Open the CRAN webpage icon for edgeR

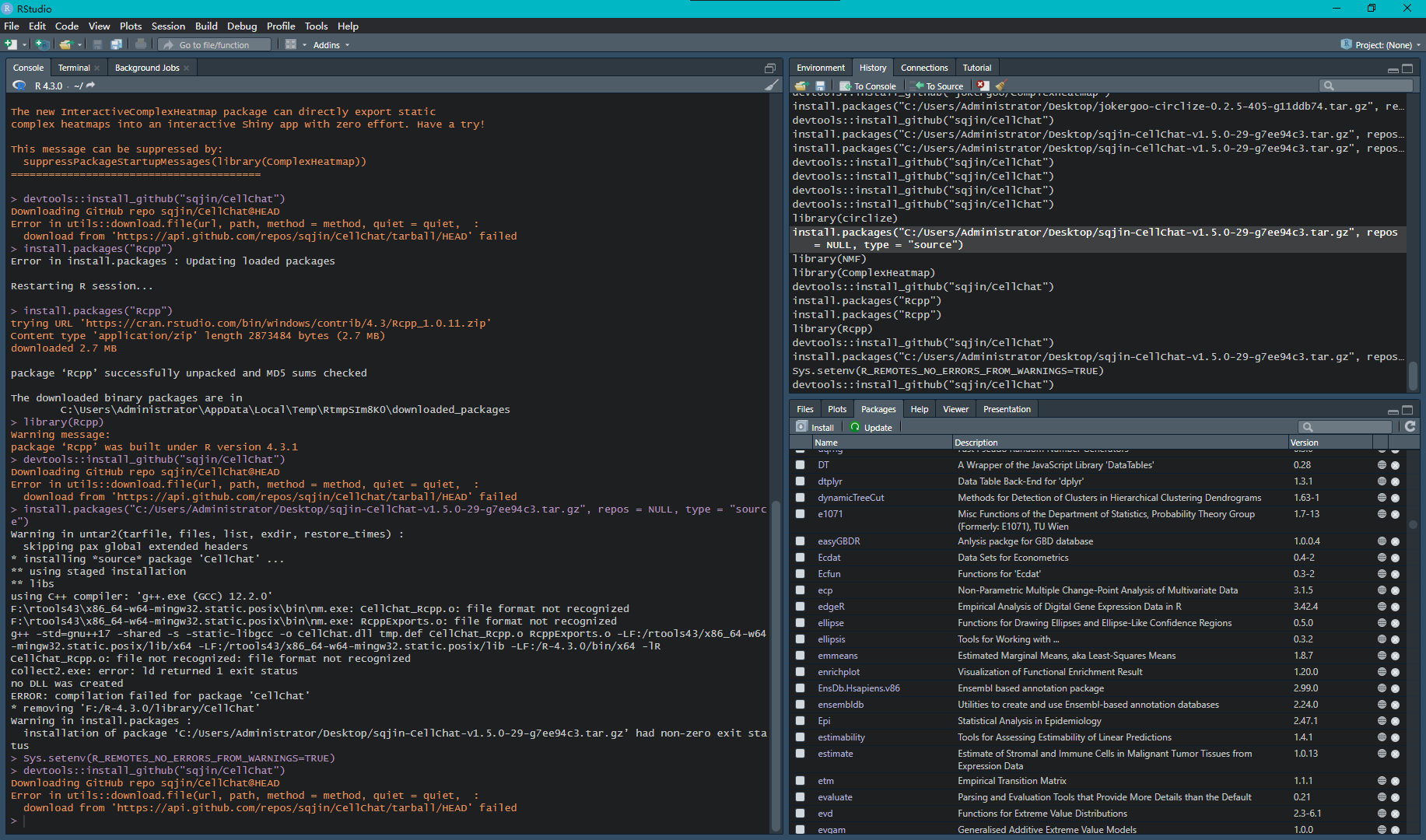[x=1382, y=607]
